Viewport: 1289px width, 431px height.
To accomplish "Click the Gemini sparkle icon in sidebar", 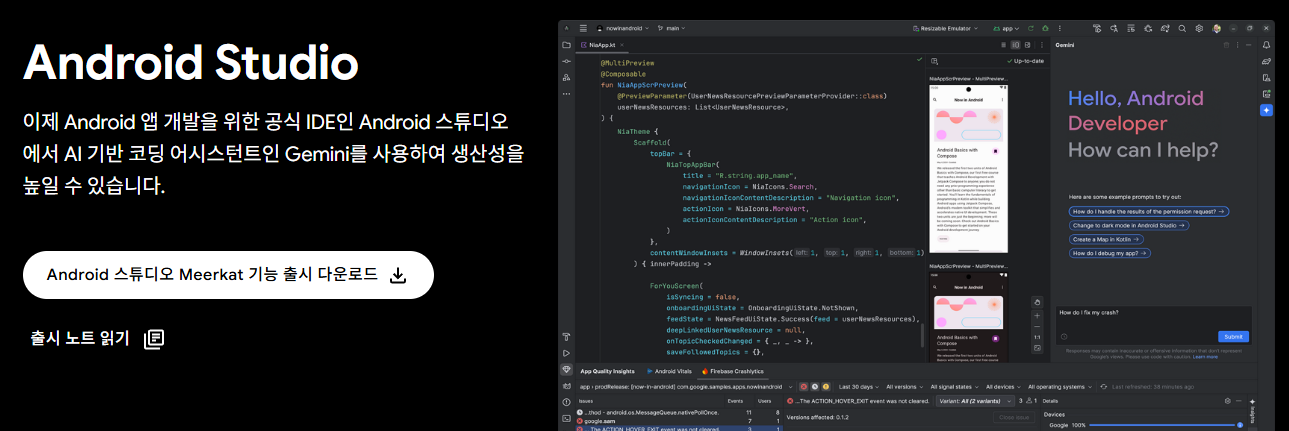I will coord(1266,110).
